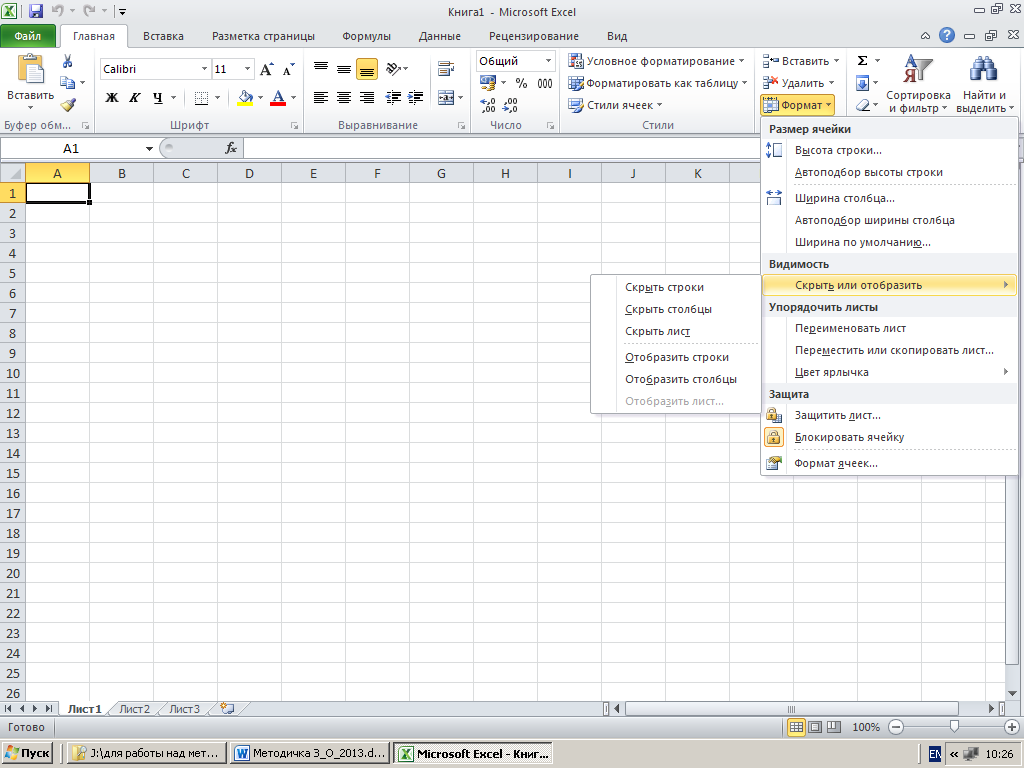Select the Format Painter brush icon

pyautogui.click(x=68, y=104)
